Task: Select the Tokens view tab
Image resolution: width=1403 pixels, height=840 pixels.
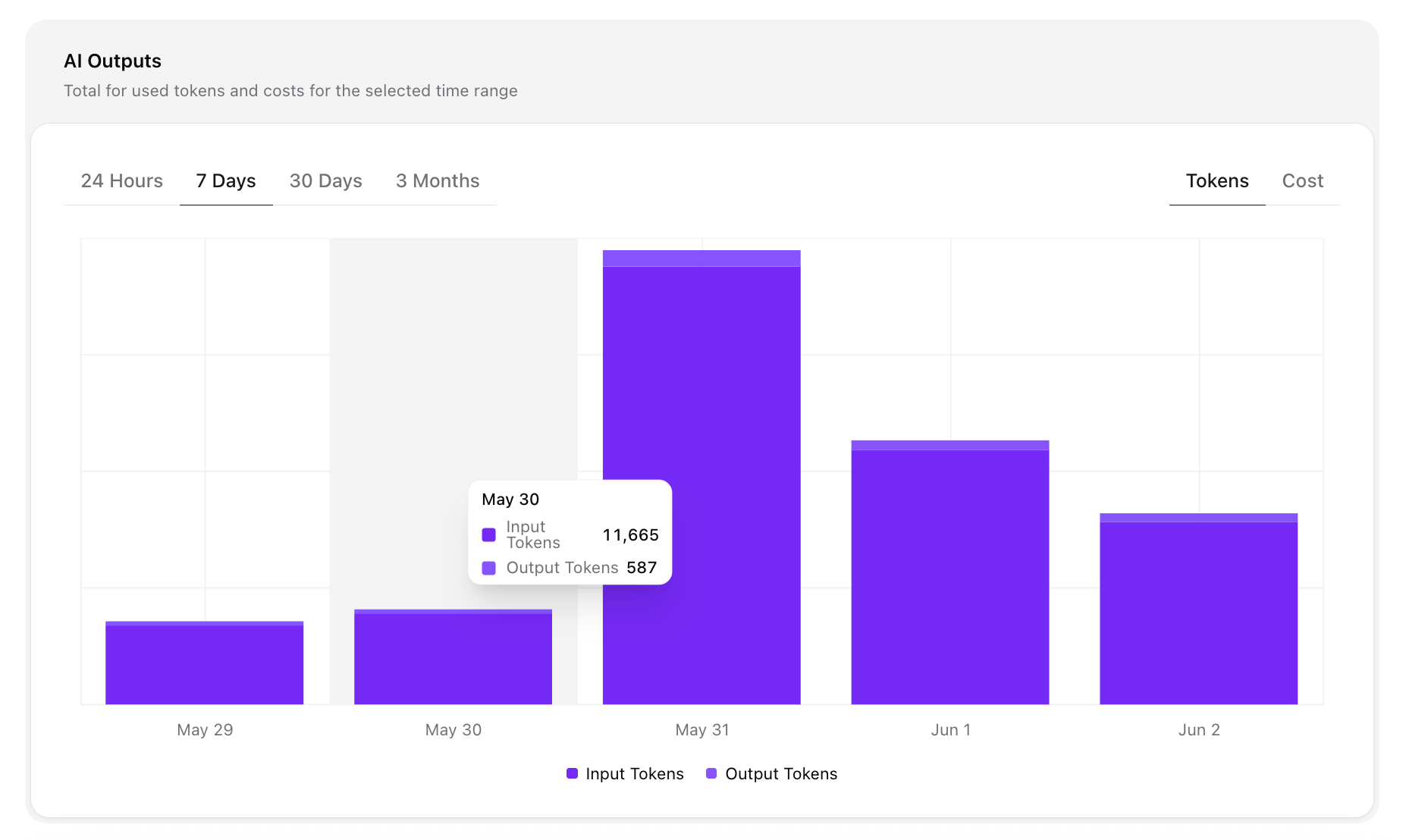Action: coord(1216,181)
